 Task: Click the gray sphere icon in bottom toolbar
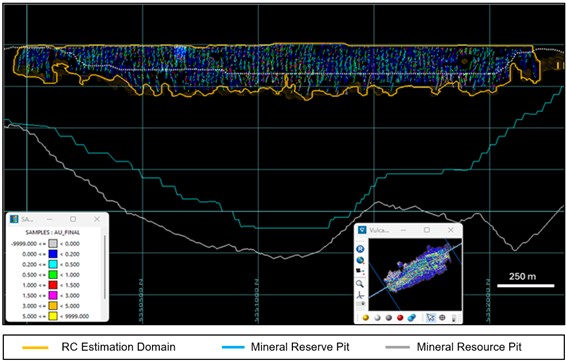coord(389,318)
